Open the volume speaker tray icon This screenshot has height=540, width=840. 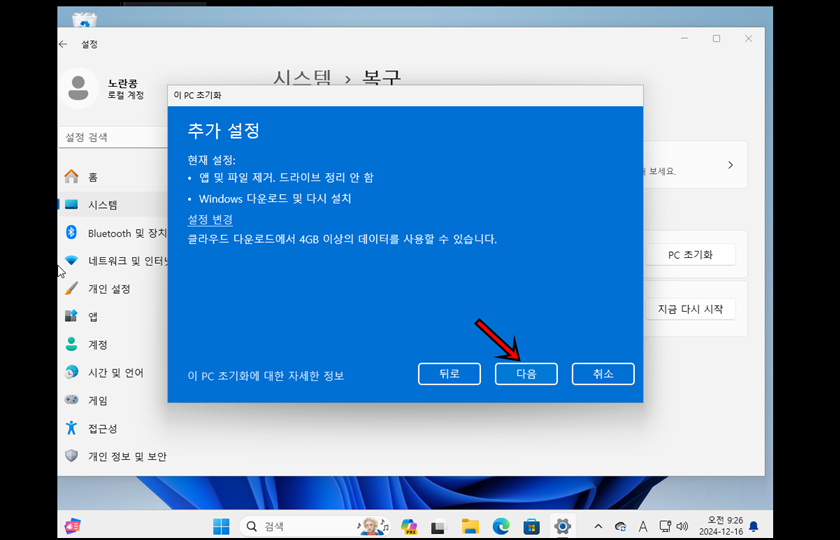pos(682,526)
